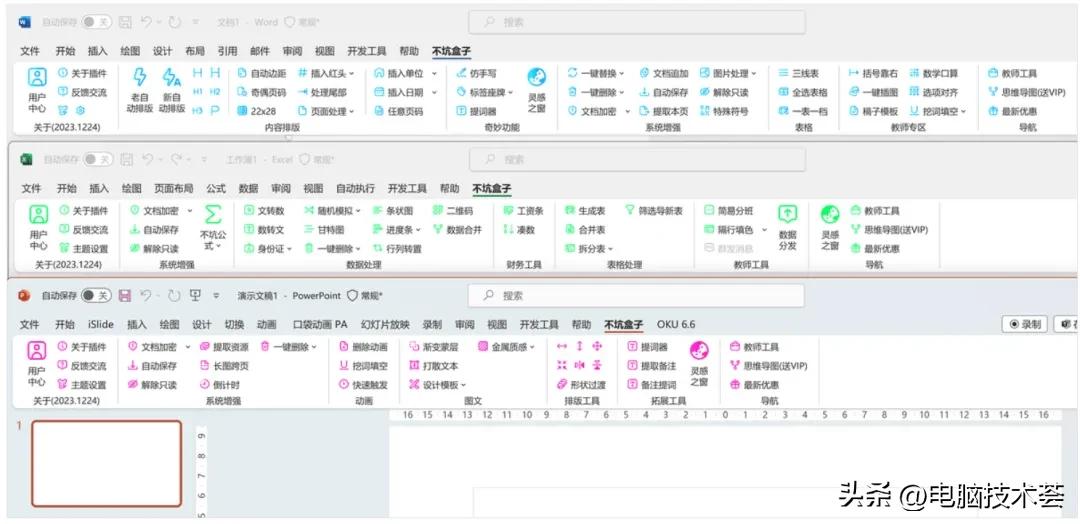Toggle 自动保存 switch in PowerPoint title bar

[96, 295]
